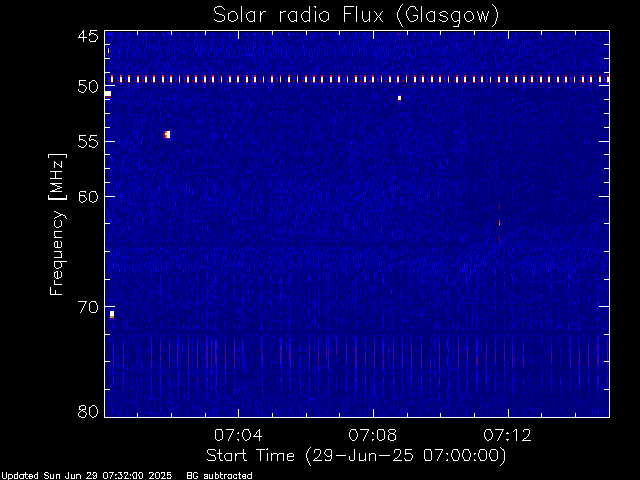Click the 07:08 time tick label
The height and width of the screenshot is (480, 640).
tap(373, 435)
